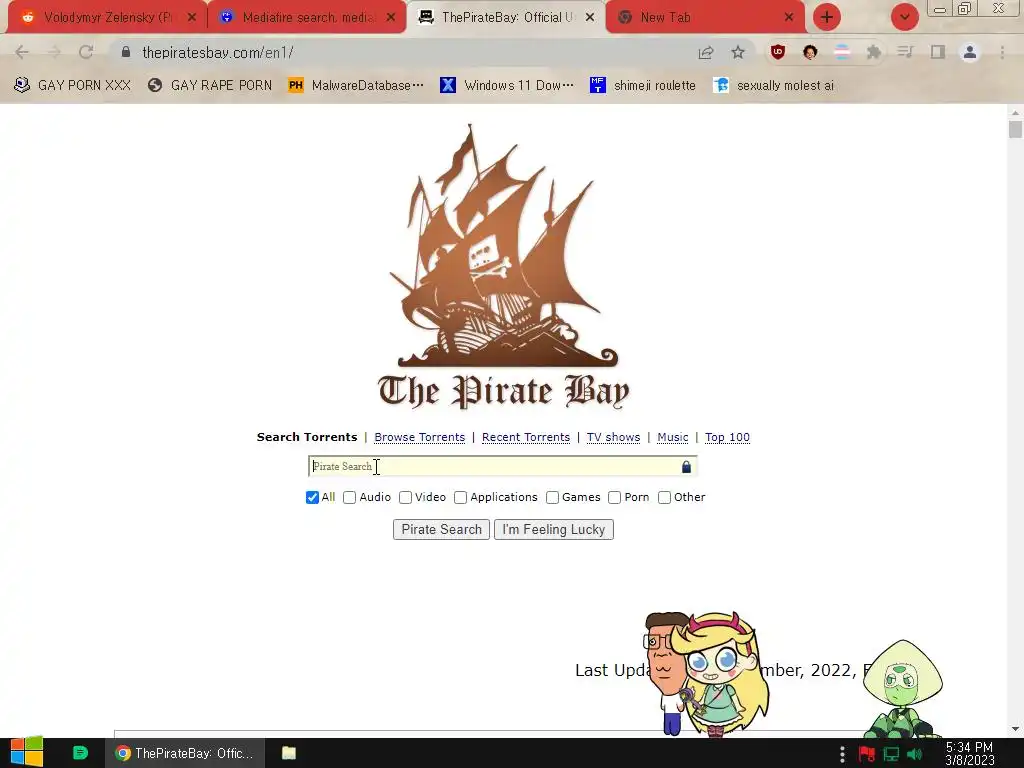
Task: Switch to the New Tab tab
Action: click(x=705, y=18)
